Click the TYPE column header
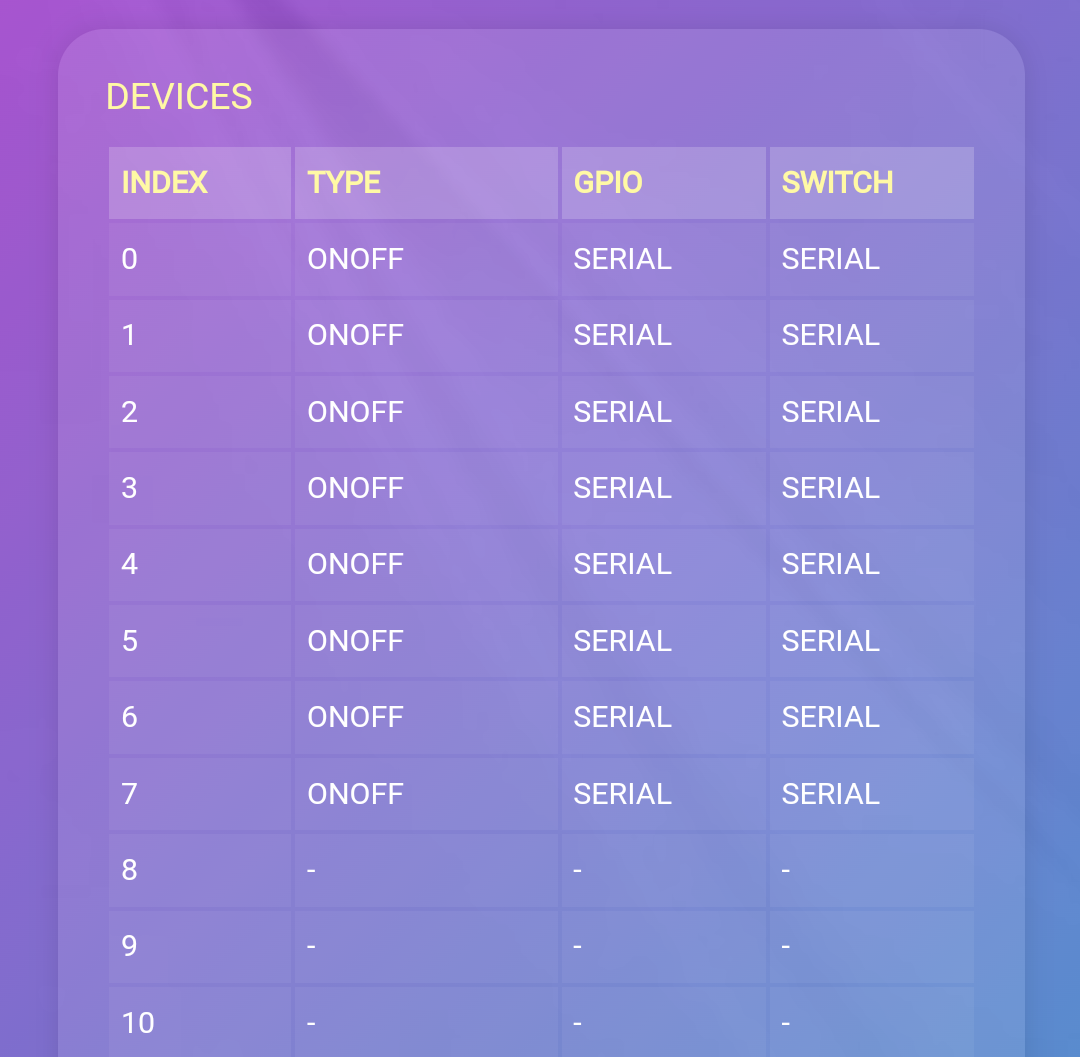Image resolution: width=1080 pixels, height=1057 pixels. (x=344, y=183)
